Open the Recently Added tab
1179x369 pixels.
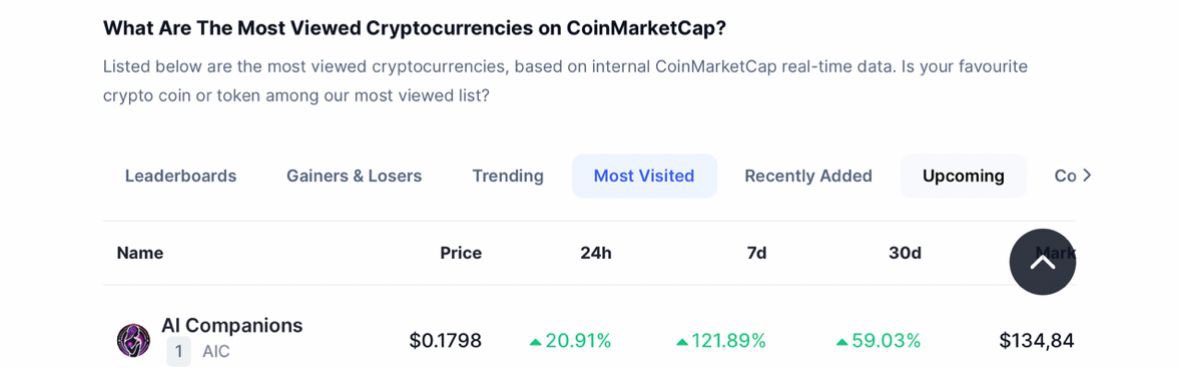coord(808,176)
